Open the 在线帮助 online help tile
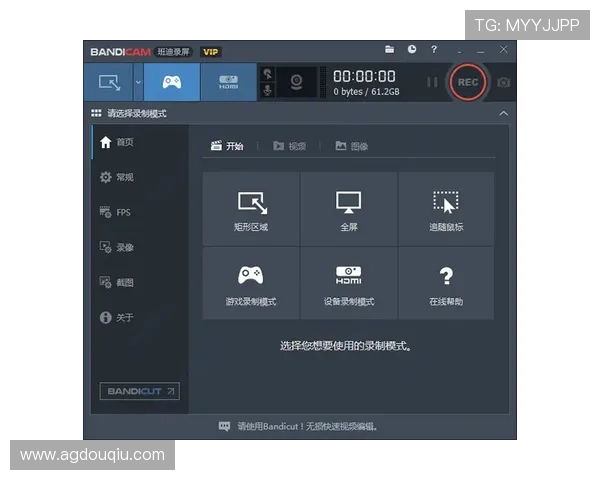This screenshot has width=600, height=480. coord(446,283)
